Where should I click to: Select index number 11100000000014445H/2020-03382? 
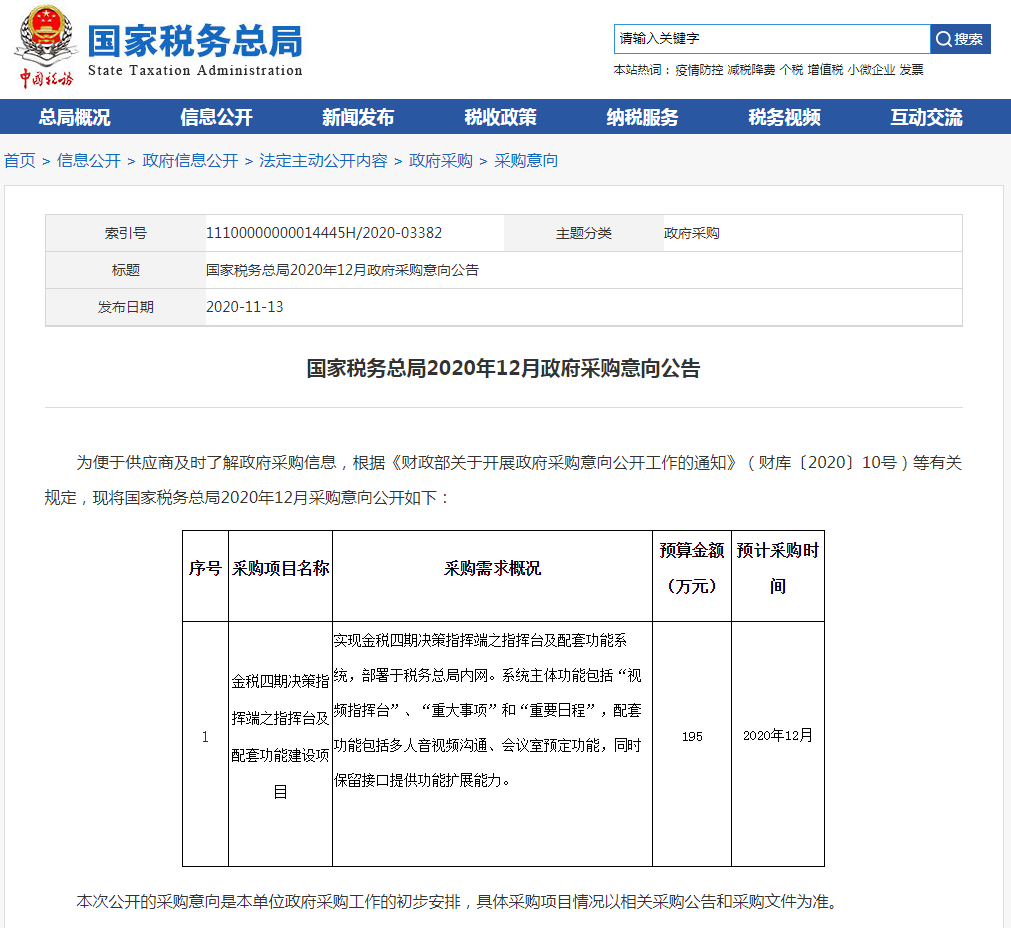(x=324, y=233)
